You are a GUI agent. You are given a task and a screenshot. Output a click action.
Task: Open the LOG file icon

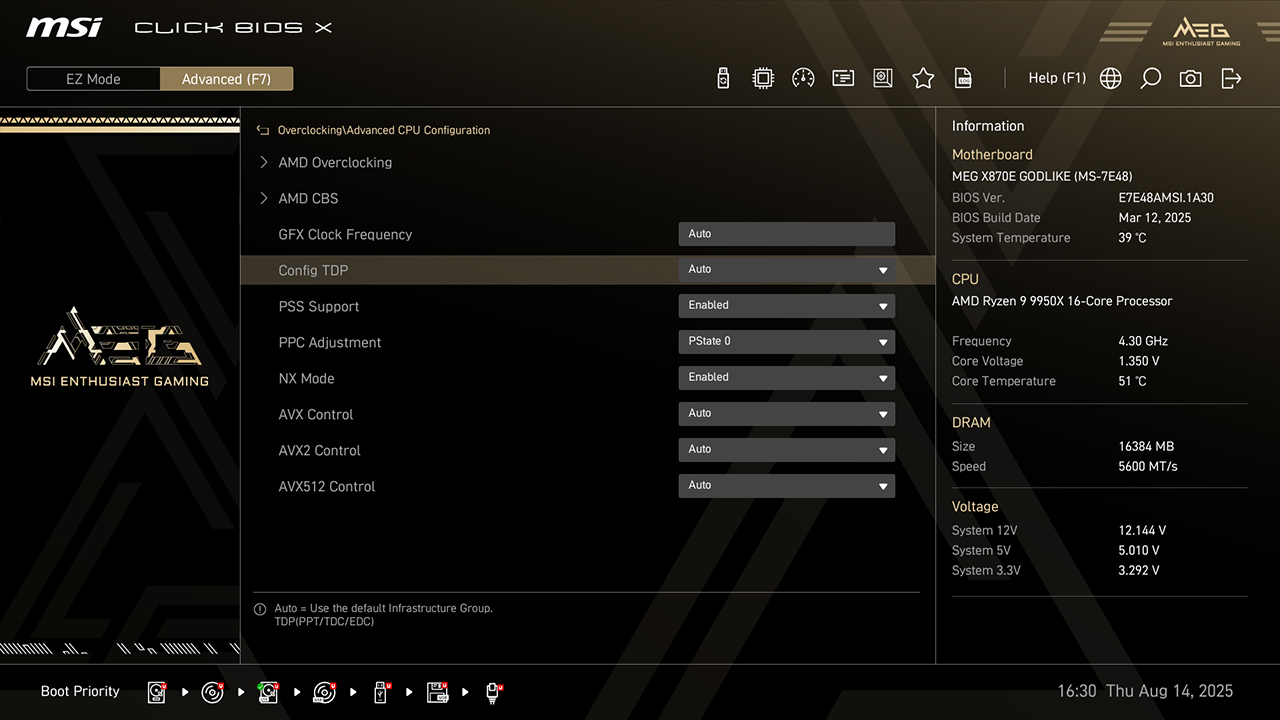[x=963, y=78]
